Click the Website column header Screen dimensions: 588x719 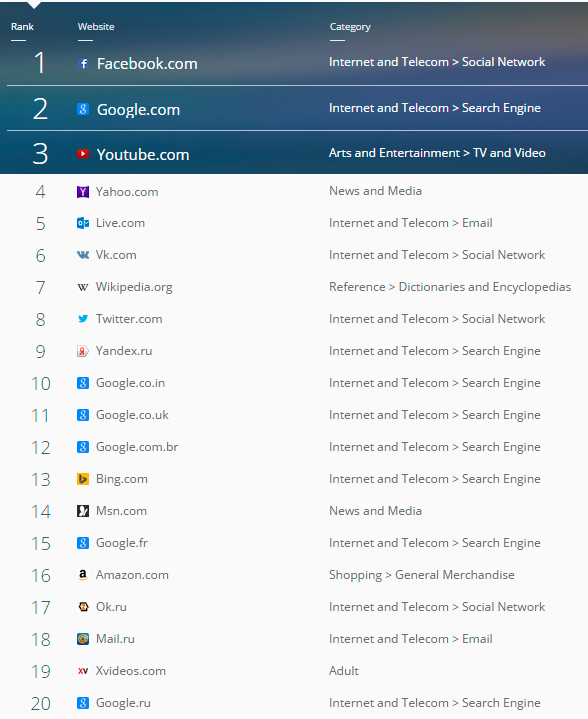[x=96, y=27]
